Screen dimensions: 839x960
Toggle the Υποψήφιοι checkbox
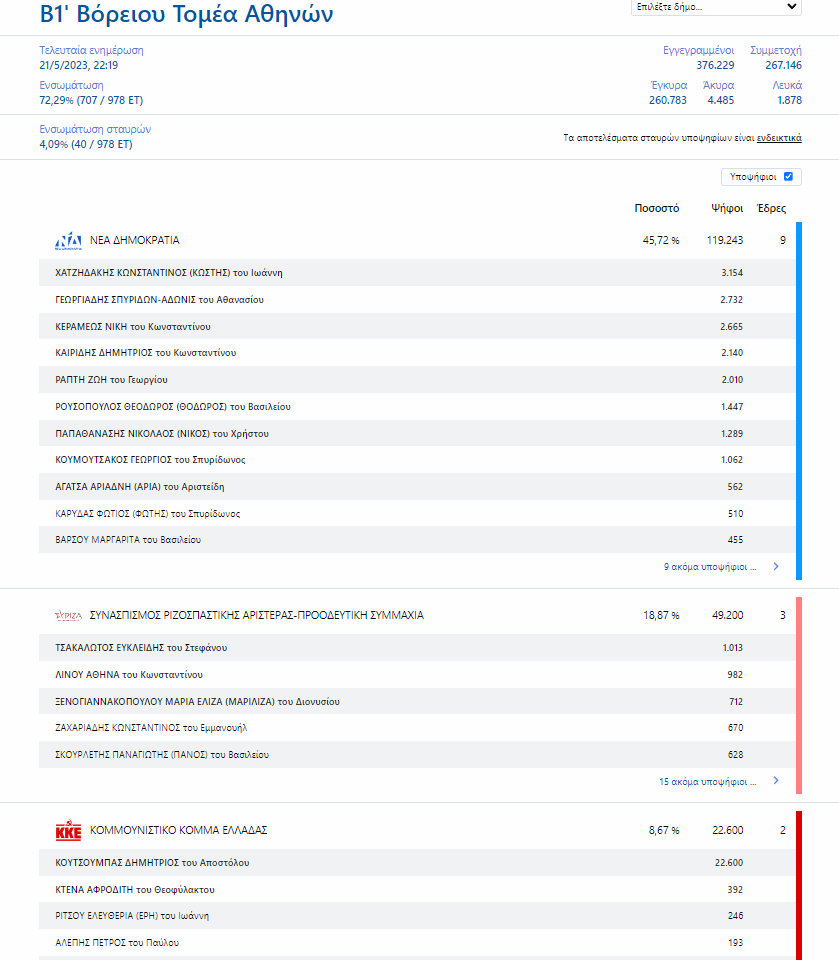pyautogui.click(x=788, y=177)
